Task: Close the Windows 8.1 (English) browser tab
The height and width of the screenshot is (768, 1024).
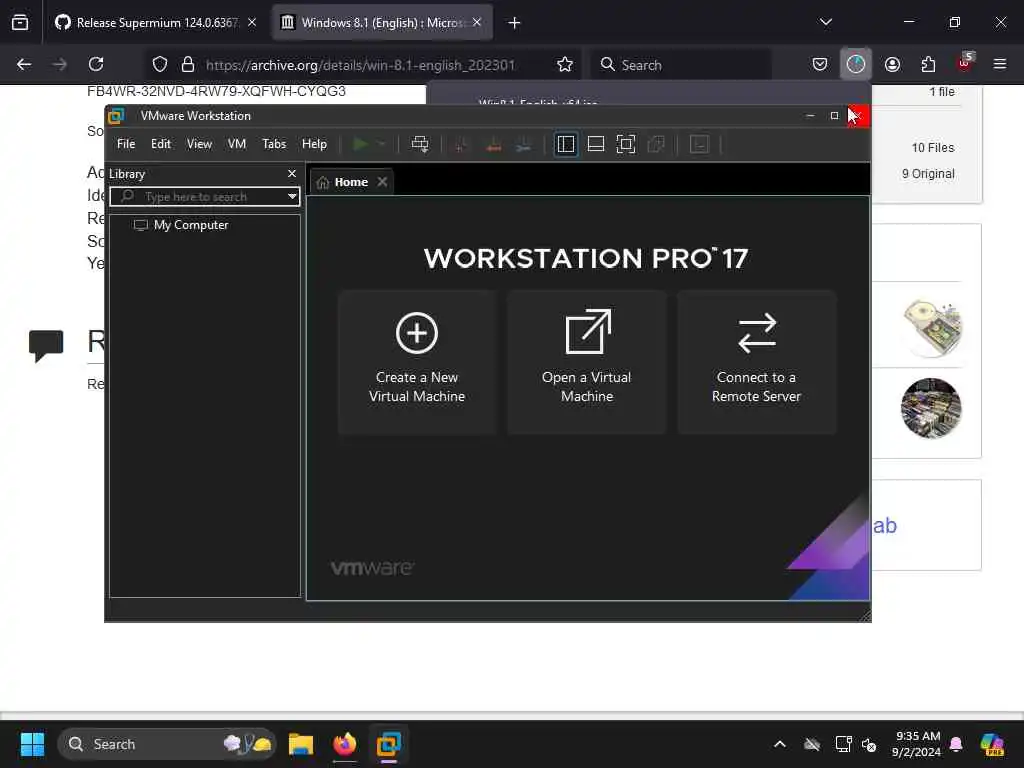Action: [x=477, y=23]
